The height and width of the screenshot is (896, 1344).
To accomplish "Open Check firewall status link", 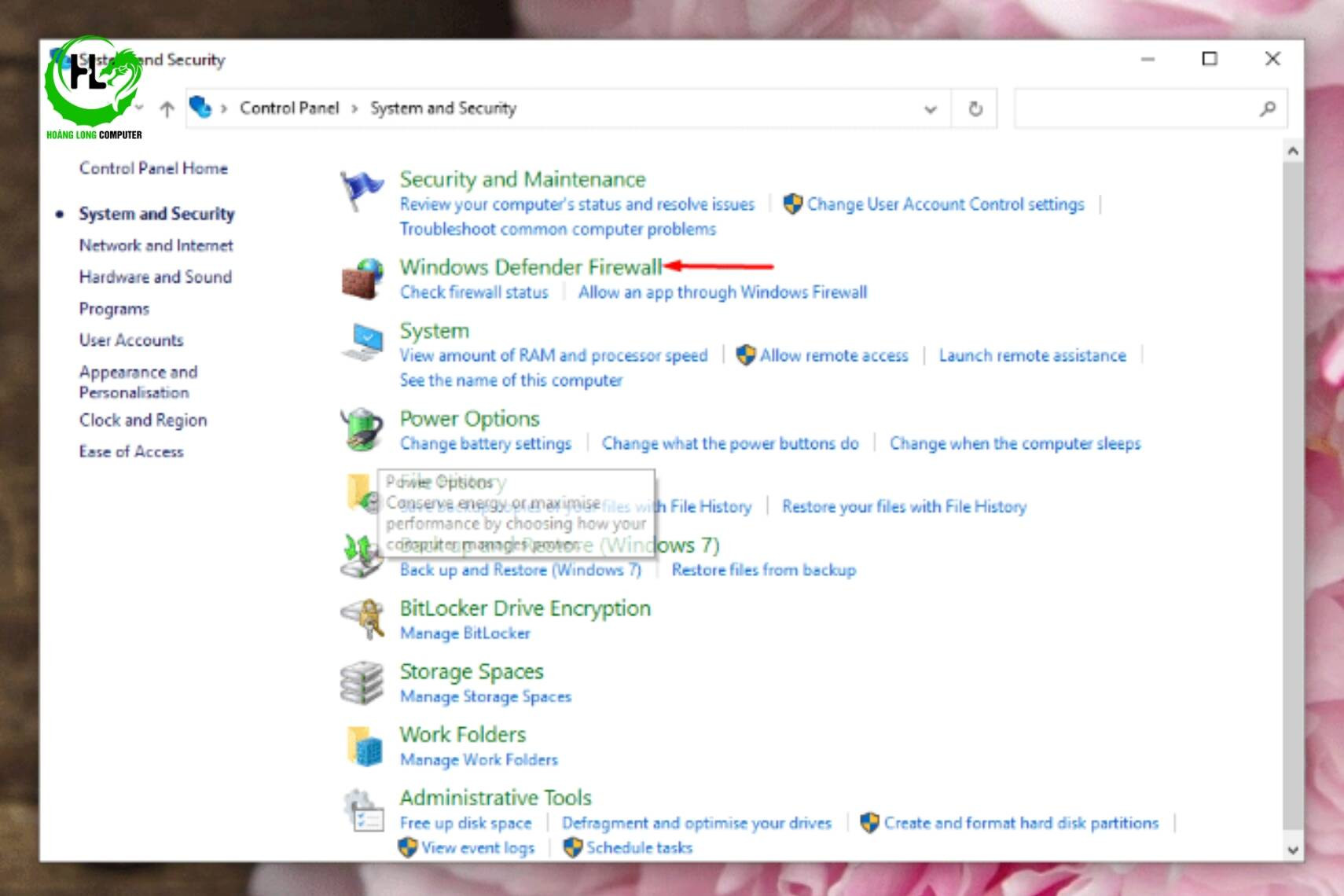I will [x=474, y=292].
